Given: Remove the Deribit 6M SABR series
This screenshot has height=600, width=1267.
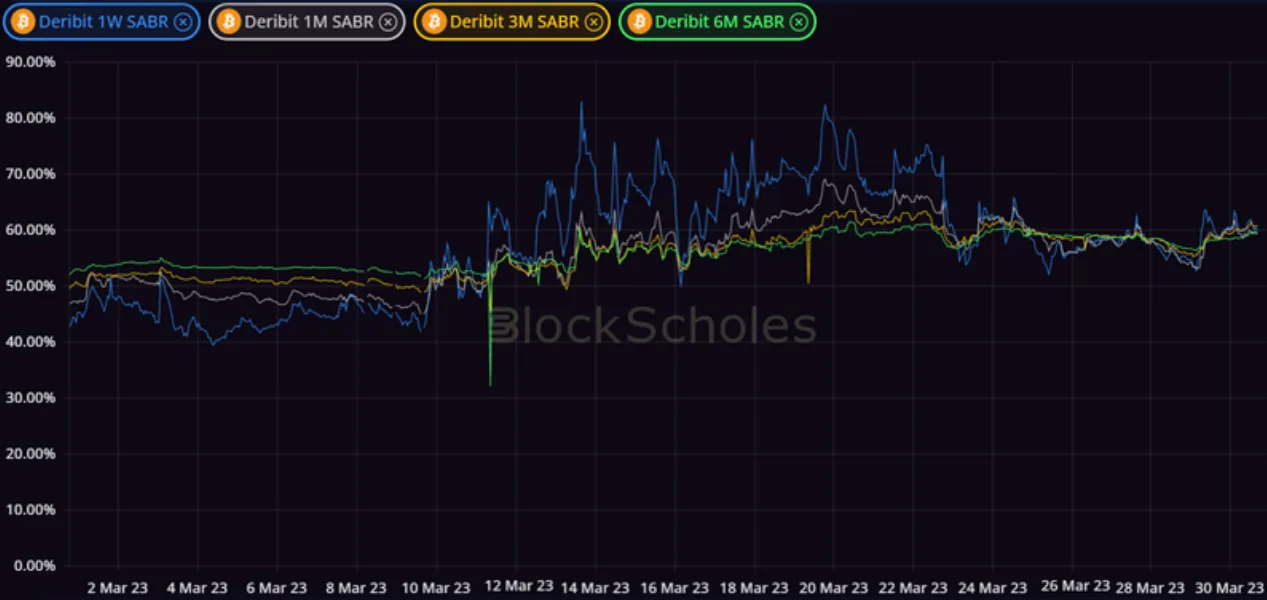Looking at the screenshot, I should (x=798, y=21).
